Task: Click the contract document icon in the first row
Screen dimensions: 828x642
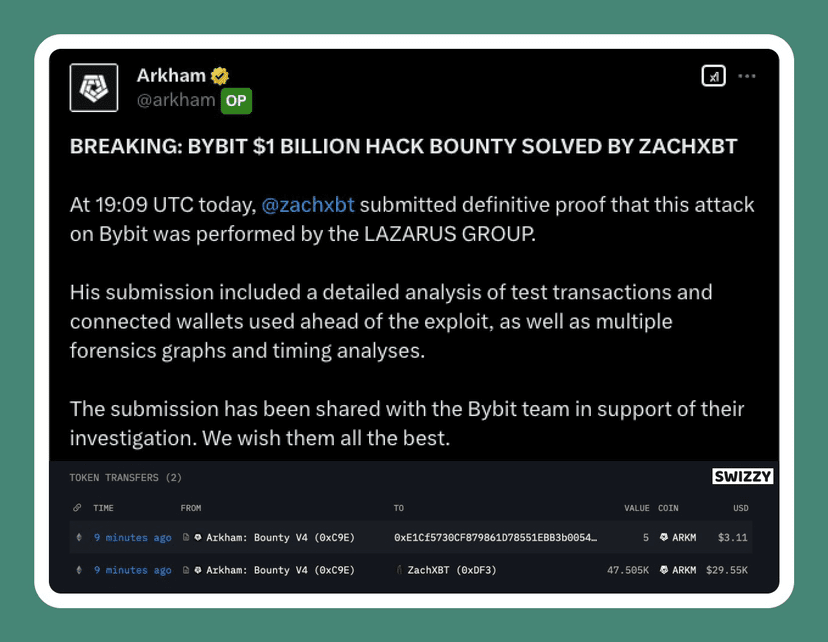Action: coord(185,538)
